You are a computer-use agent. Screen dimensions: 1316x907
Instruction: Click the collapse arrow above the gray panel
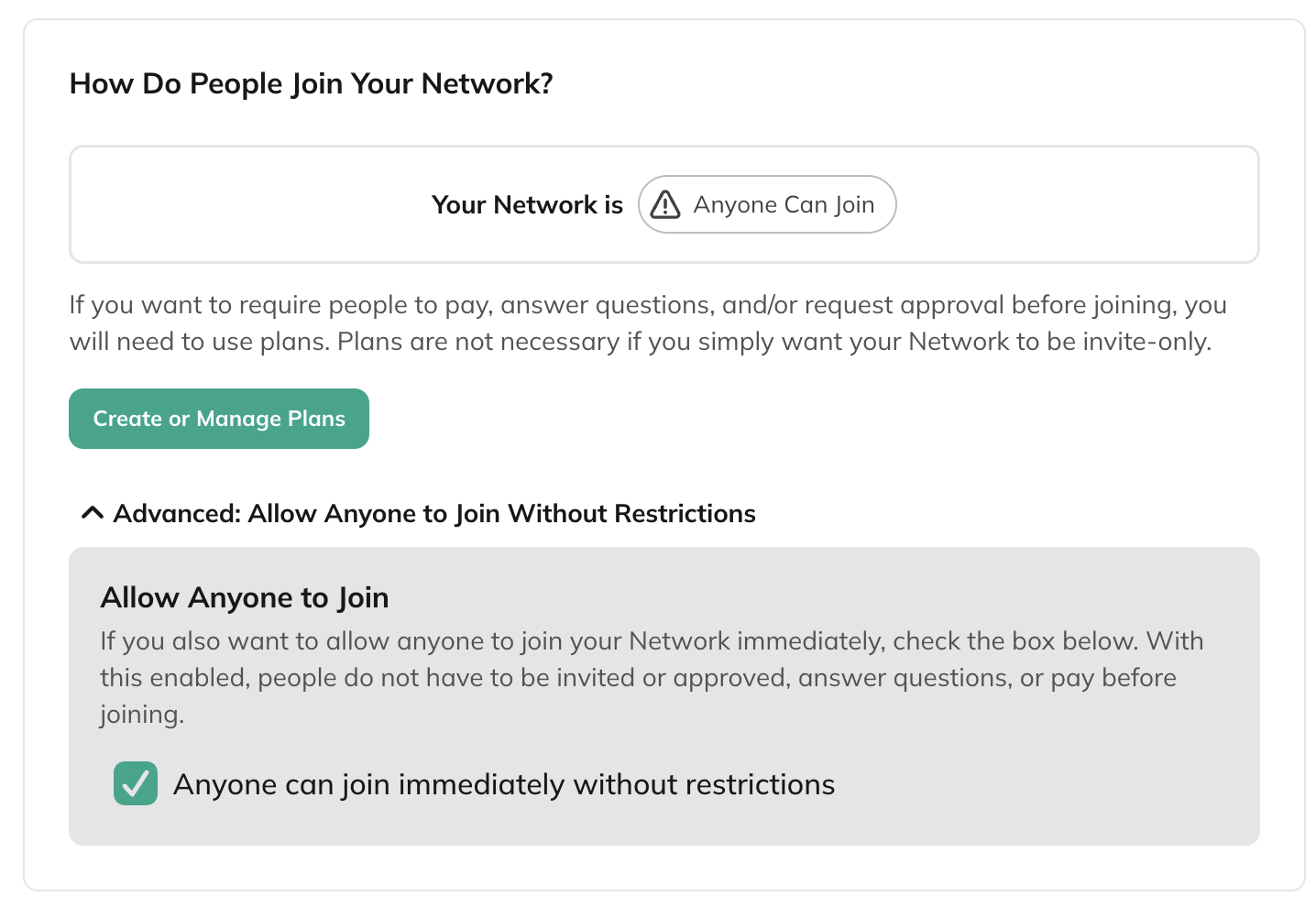click(x=91, y=512)
